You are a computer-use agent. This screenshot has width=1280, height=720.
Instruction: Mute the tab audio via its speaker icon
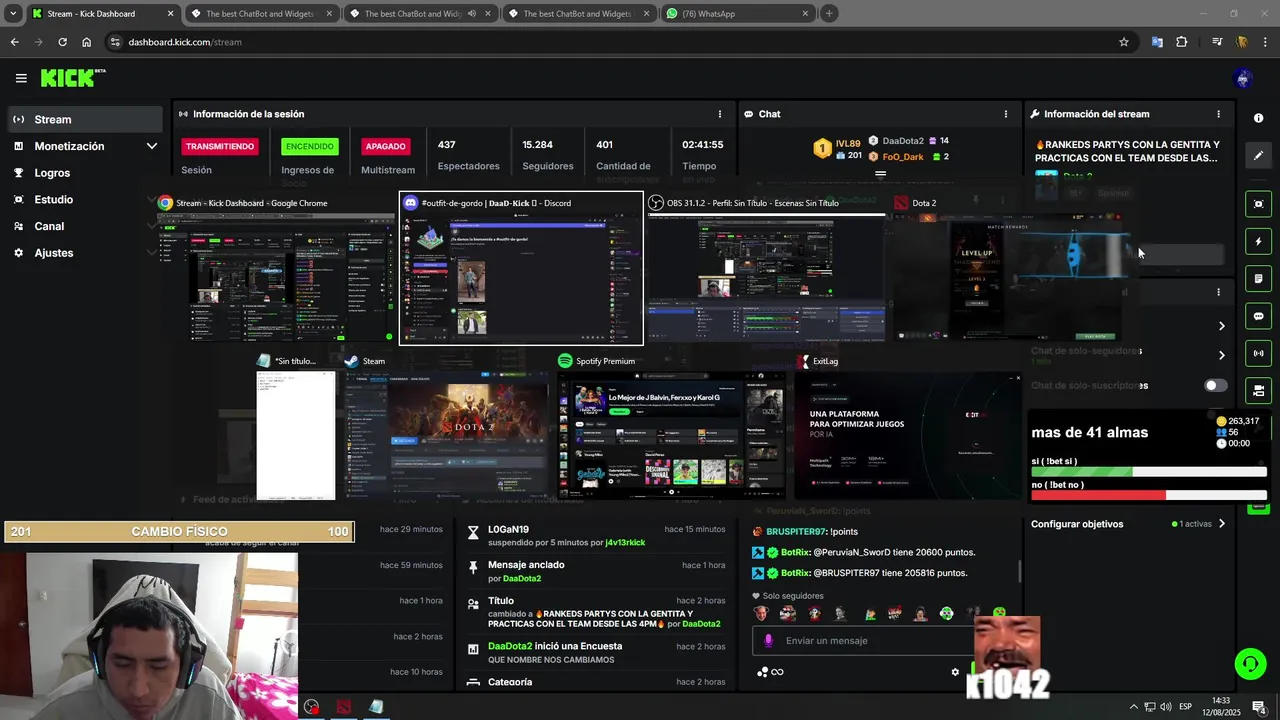[471, 14]
